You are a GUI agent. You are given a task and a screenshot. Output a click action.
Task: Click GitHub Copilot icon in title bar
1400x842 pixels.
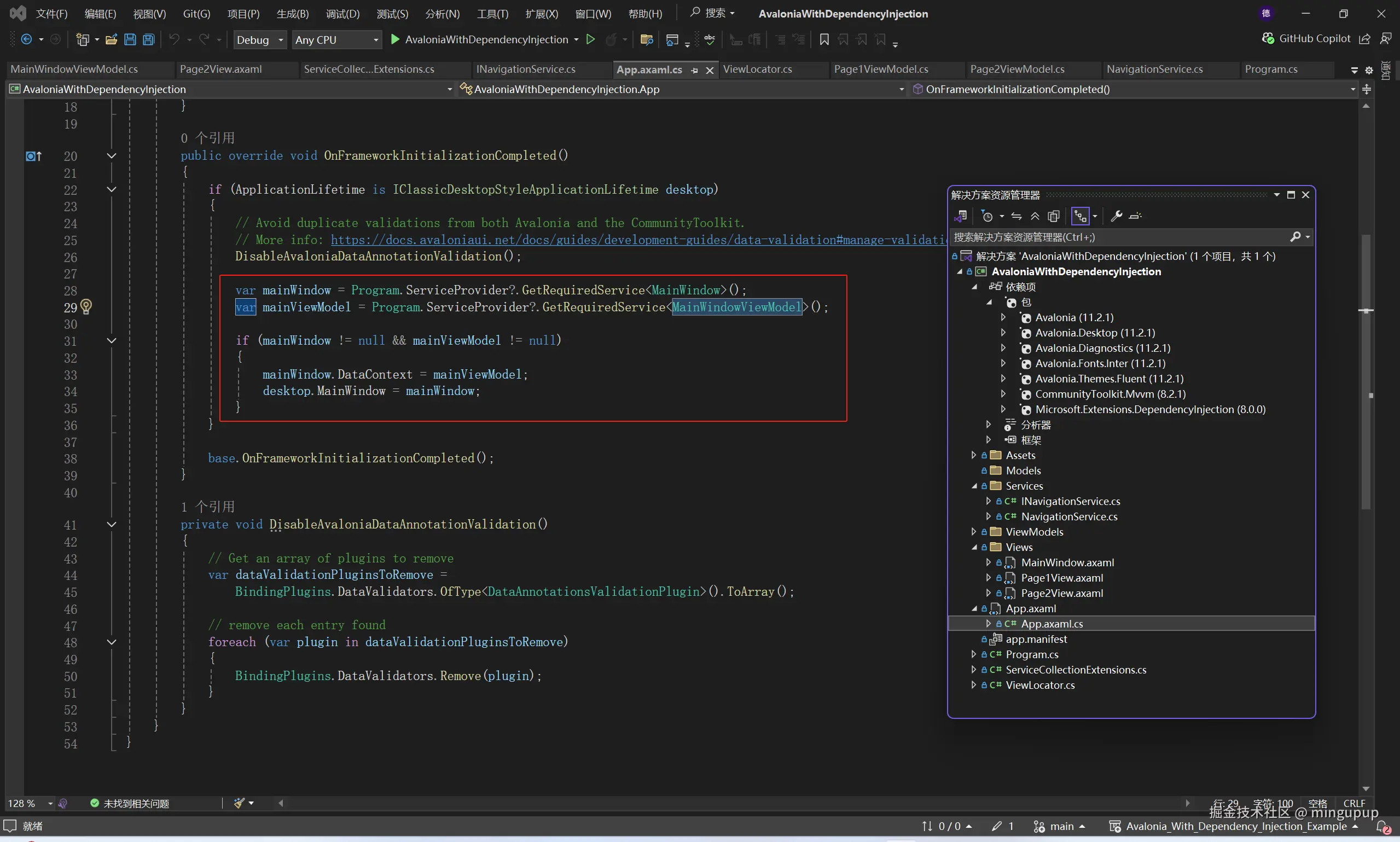pyautogui.click(x=1268, y=39)
